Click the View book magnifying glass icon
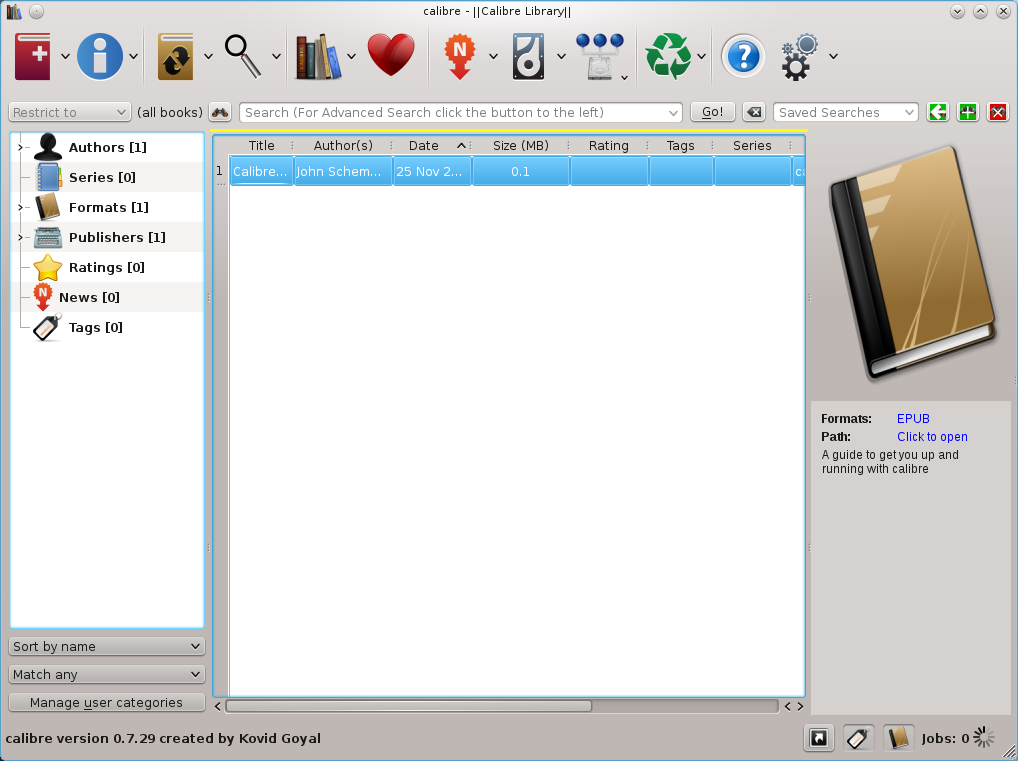This screenshot has height=761, width=1018. point(243,56)
